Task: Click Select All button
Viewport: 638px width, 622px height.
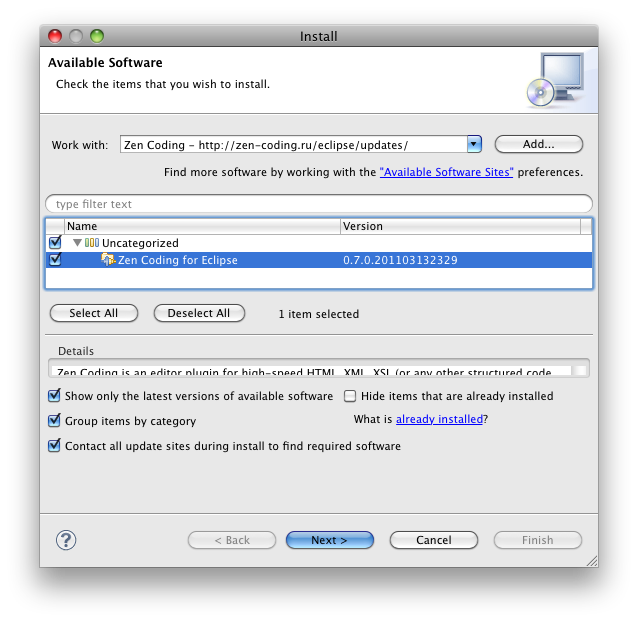Action: point(94,313)
